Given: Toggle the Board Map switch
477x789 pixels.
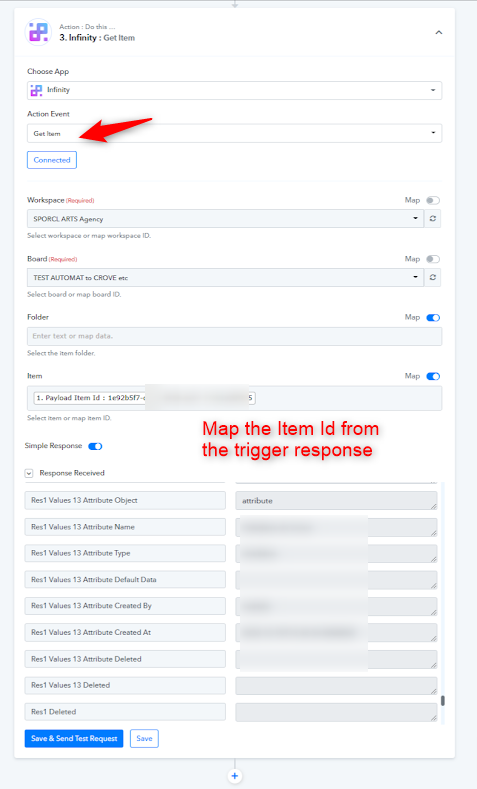Looking at the screenshot, I should coord(433,259).
